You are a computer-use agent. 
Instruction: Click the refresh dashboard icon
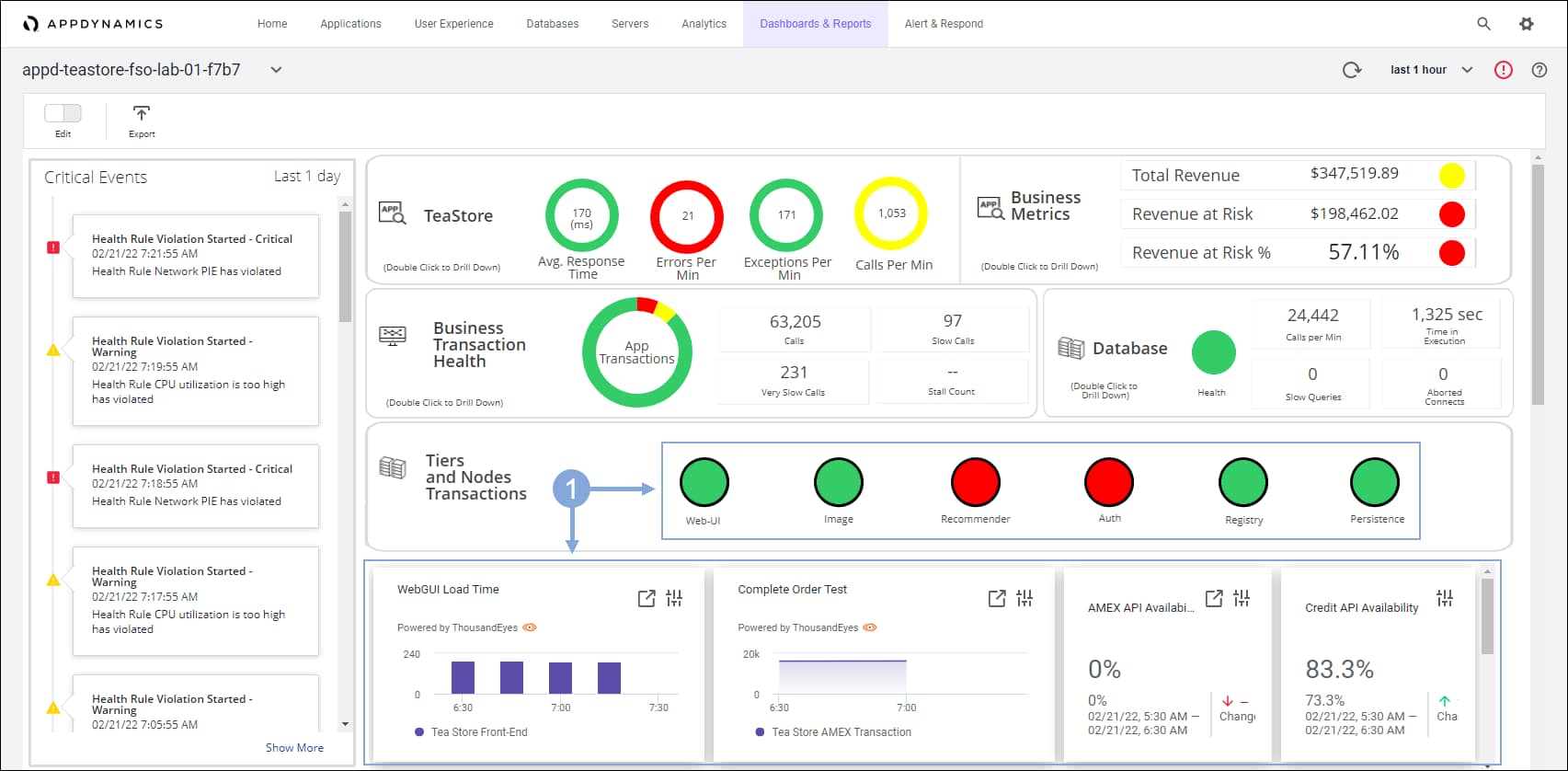(x=1351, y=70)
